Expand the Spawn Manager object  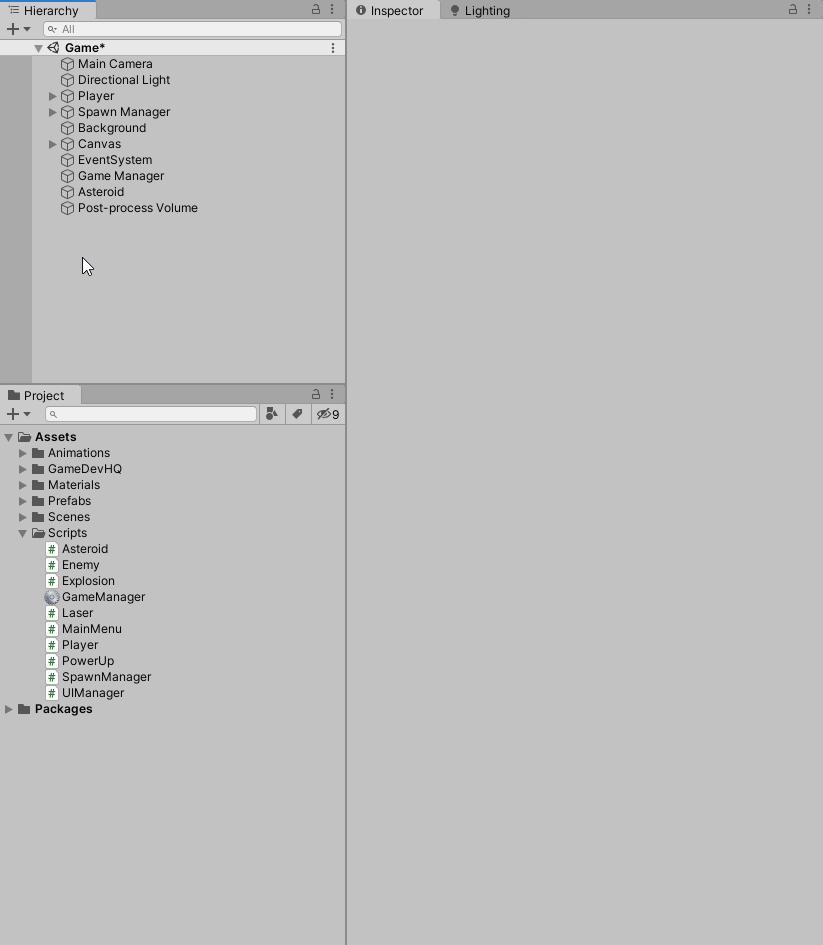pos(52,112)
